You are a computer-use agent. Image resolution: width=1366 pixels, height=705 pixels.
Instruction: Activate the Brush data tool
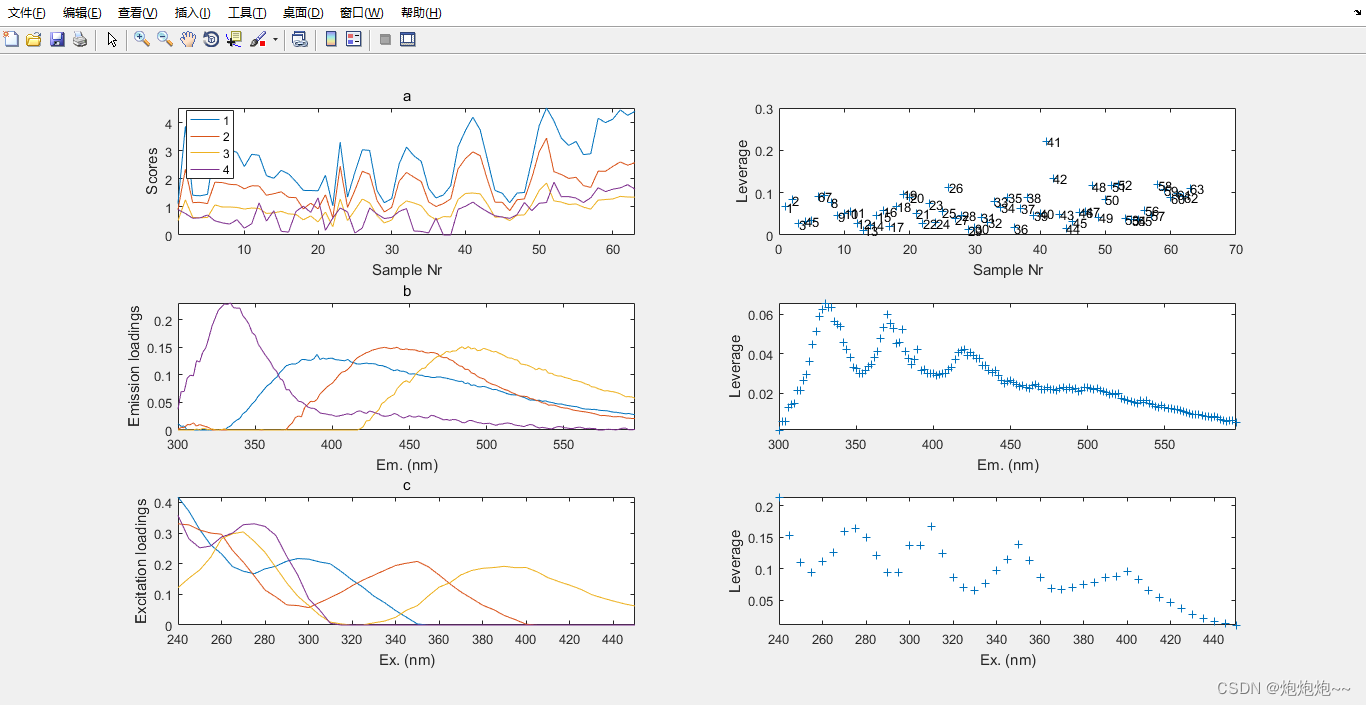pos(258,39)
